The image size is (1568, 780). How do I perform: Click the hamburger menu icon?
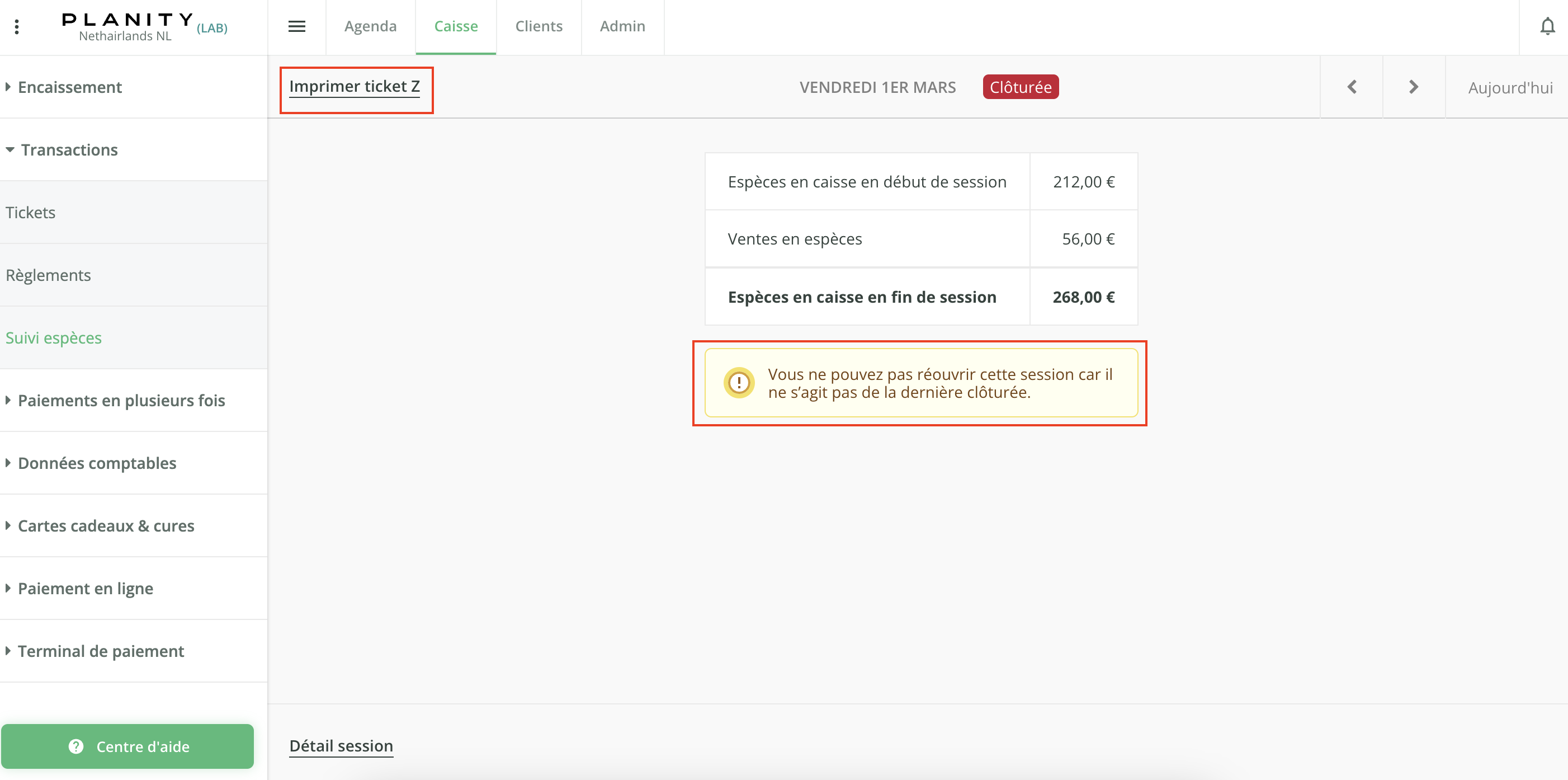coord(296,27)
